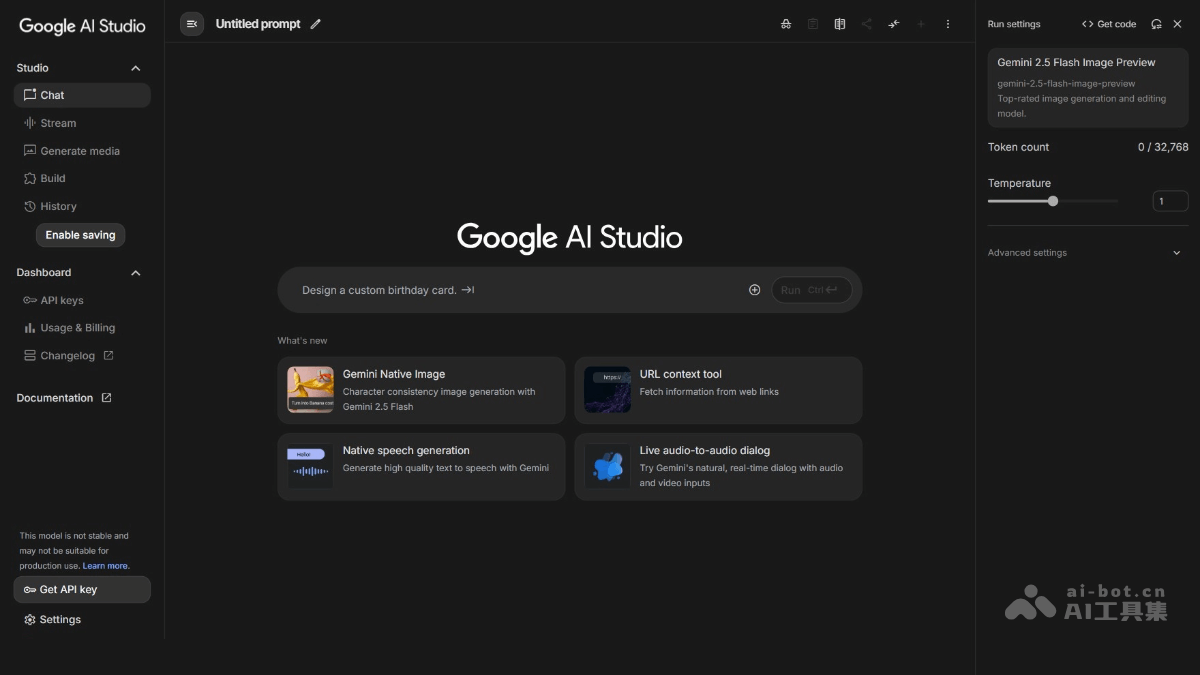Open the Build section
Screen dimensions: 1200x675
point(50,178)
